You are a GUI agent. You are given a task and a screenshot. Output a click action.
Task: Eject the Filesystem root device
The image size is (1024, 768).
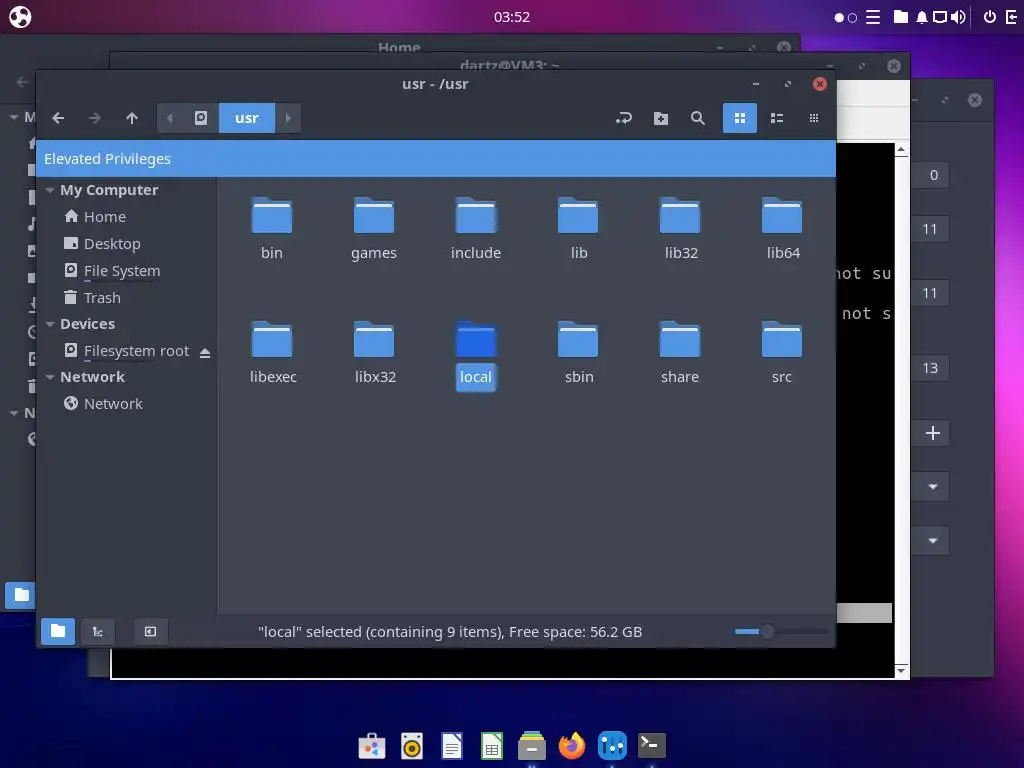[x=204, y=353]
